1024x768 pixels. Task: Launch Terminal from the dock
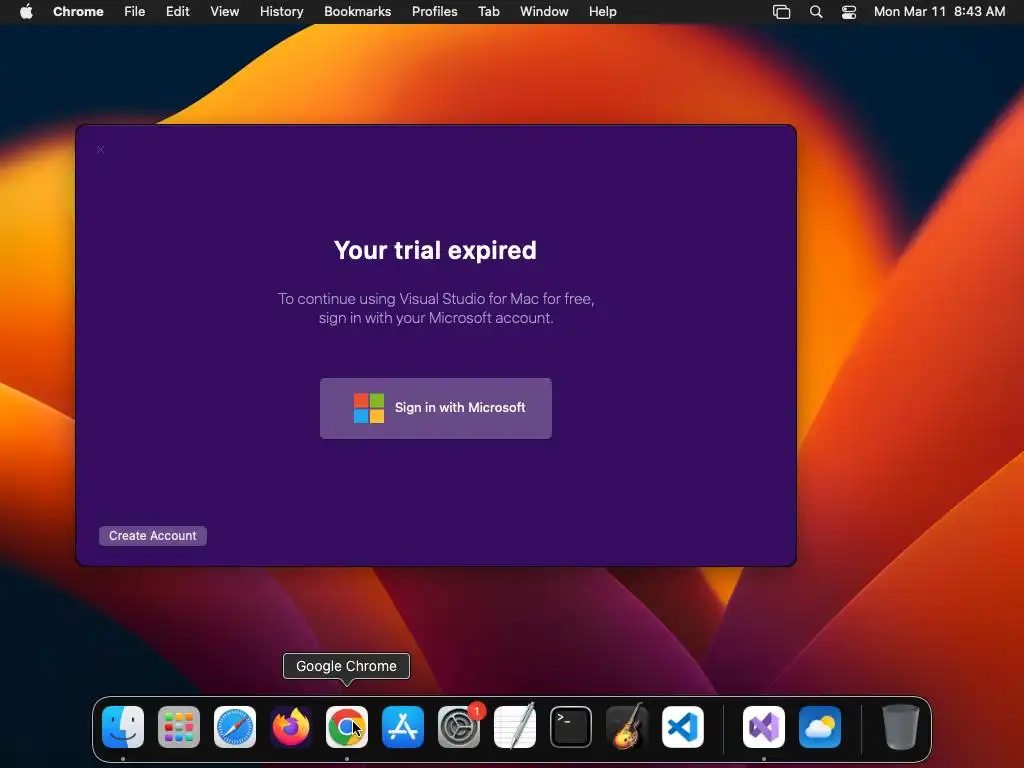coord(571,727)
